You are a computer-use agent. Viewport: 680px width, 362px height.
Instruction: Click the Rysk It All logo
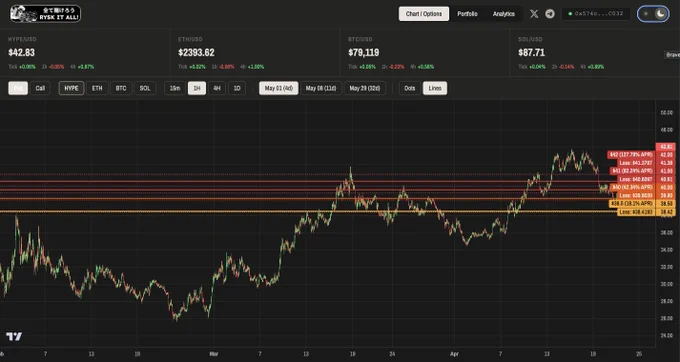45,14
